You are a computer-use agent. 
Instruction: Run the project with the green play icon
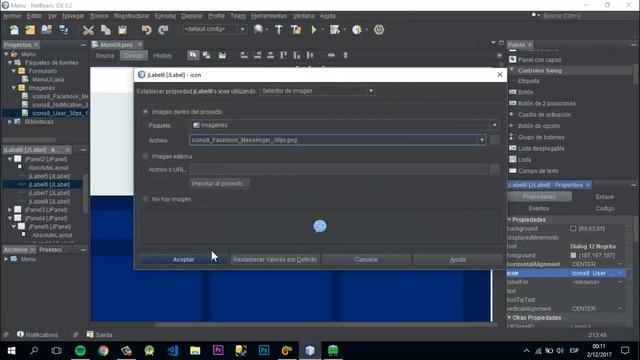point(313,30)
